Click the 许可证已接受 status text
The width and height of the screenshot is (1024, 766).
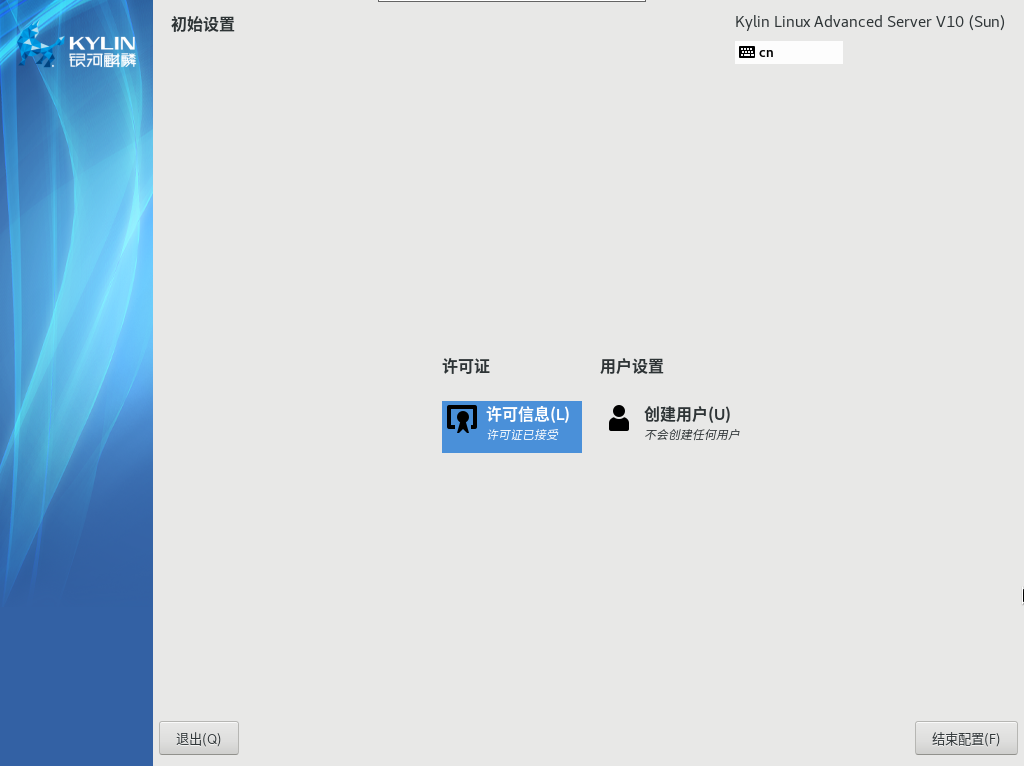(x=522, y=435)
